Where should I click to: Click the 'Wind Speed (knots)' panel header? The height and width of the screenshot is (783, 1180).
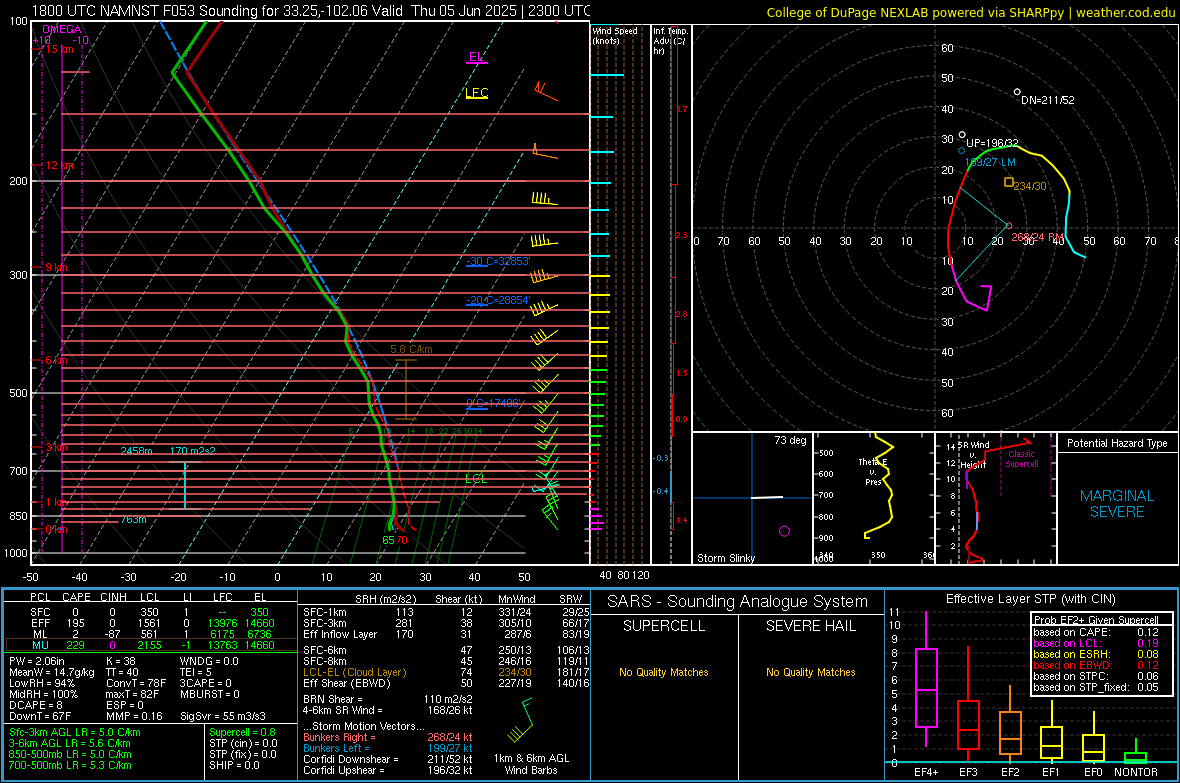coord(615,35)
